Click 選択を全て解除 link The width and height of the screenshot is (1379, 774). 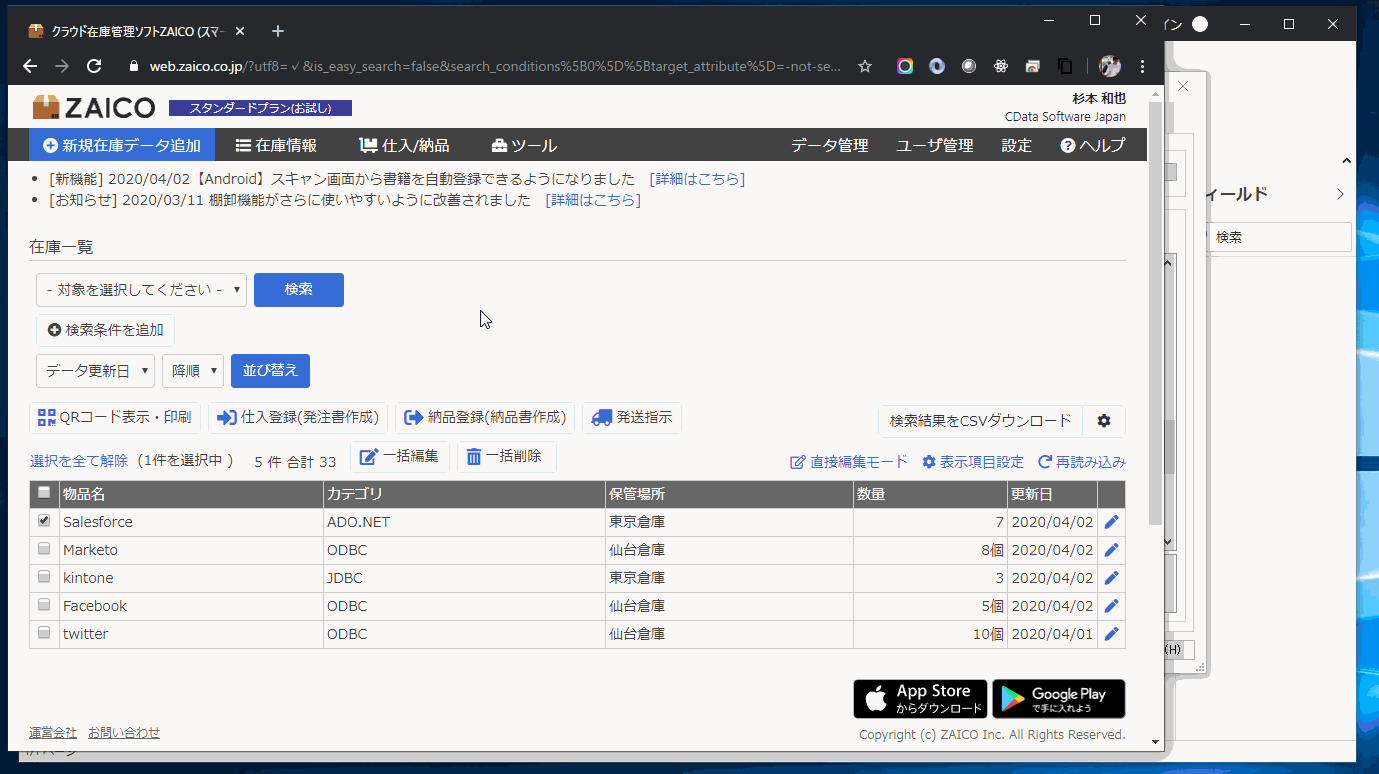[79, 461]
